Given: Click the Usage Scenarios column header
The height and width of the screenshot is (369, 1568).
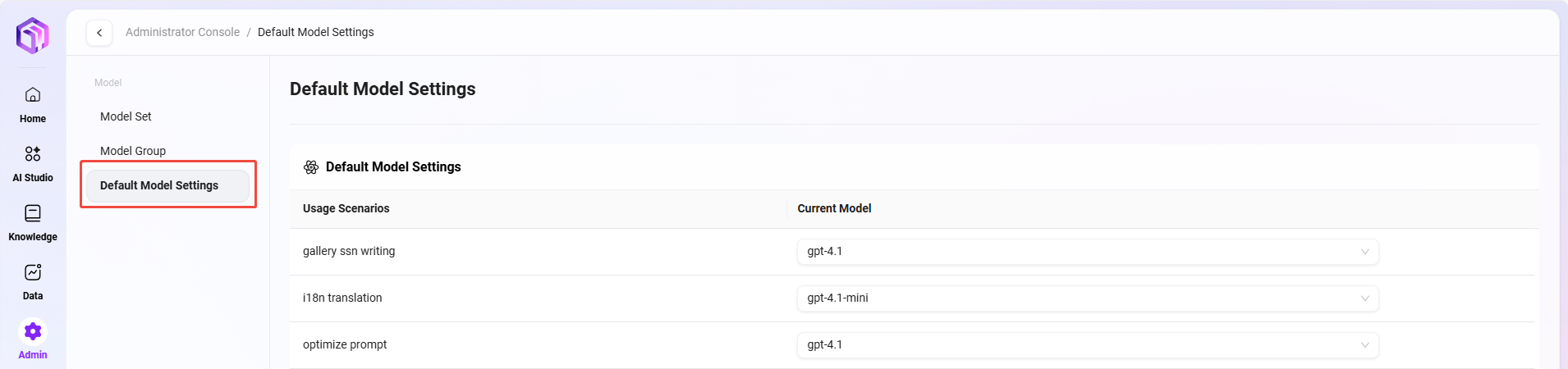Looking at the screenshot, I should pyautogui.click(x=346, y=208).
